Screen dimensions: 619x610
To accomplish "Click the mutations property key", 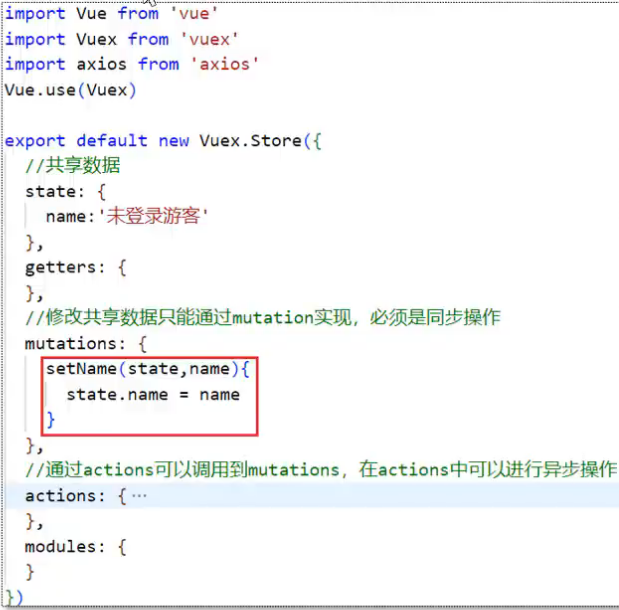I will (x=70, y=343).
